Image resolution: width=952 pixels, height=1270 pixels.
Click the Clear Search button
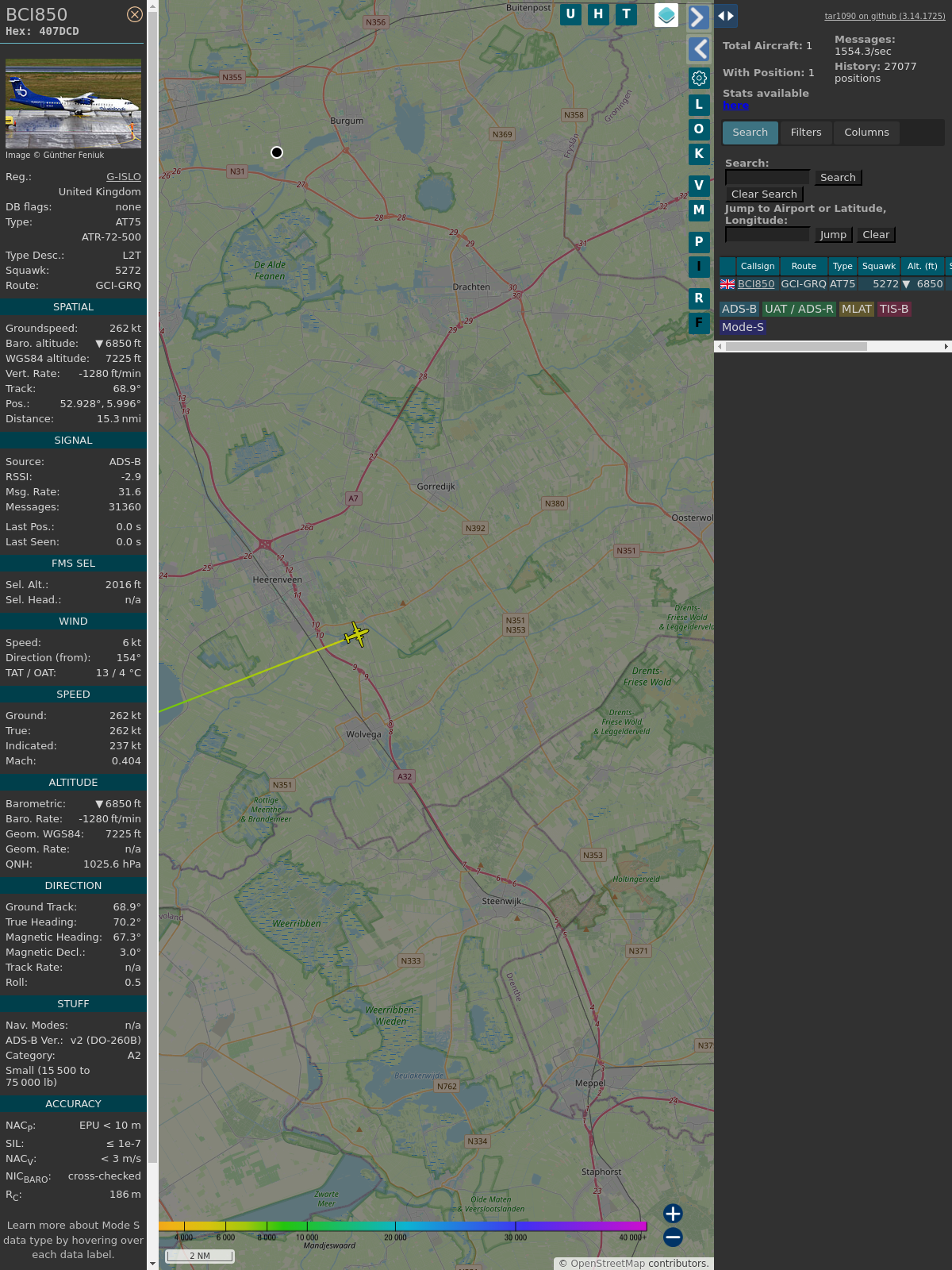click(x=764, y=194)
